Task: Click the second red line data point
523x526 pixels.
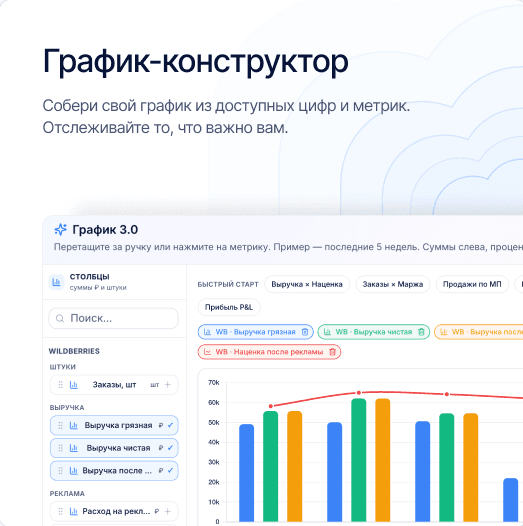Action: point(359,392)
